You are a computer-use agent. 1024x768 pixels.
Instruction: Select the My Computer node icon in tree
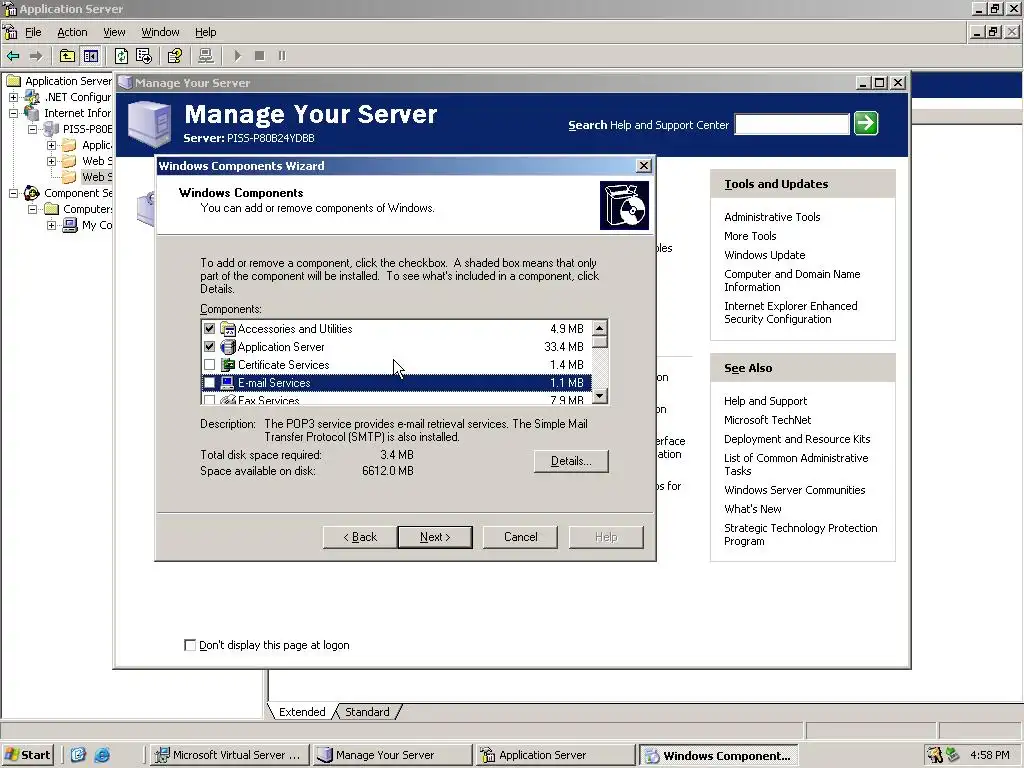point(70,225)
